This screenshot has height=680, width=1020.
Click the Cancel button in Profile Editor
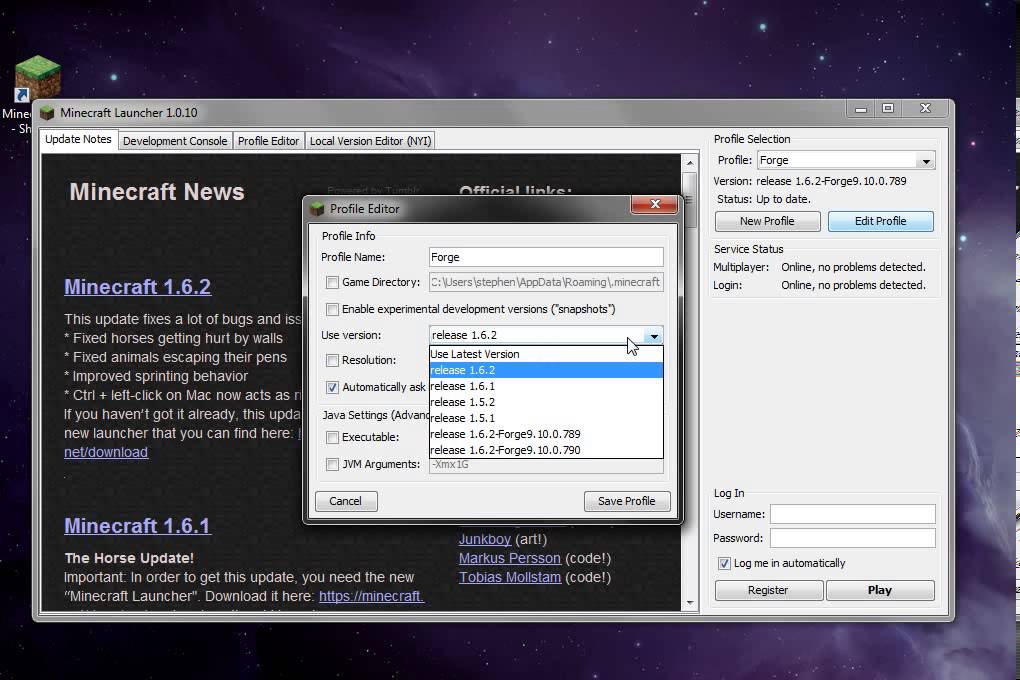[345, 501]
